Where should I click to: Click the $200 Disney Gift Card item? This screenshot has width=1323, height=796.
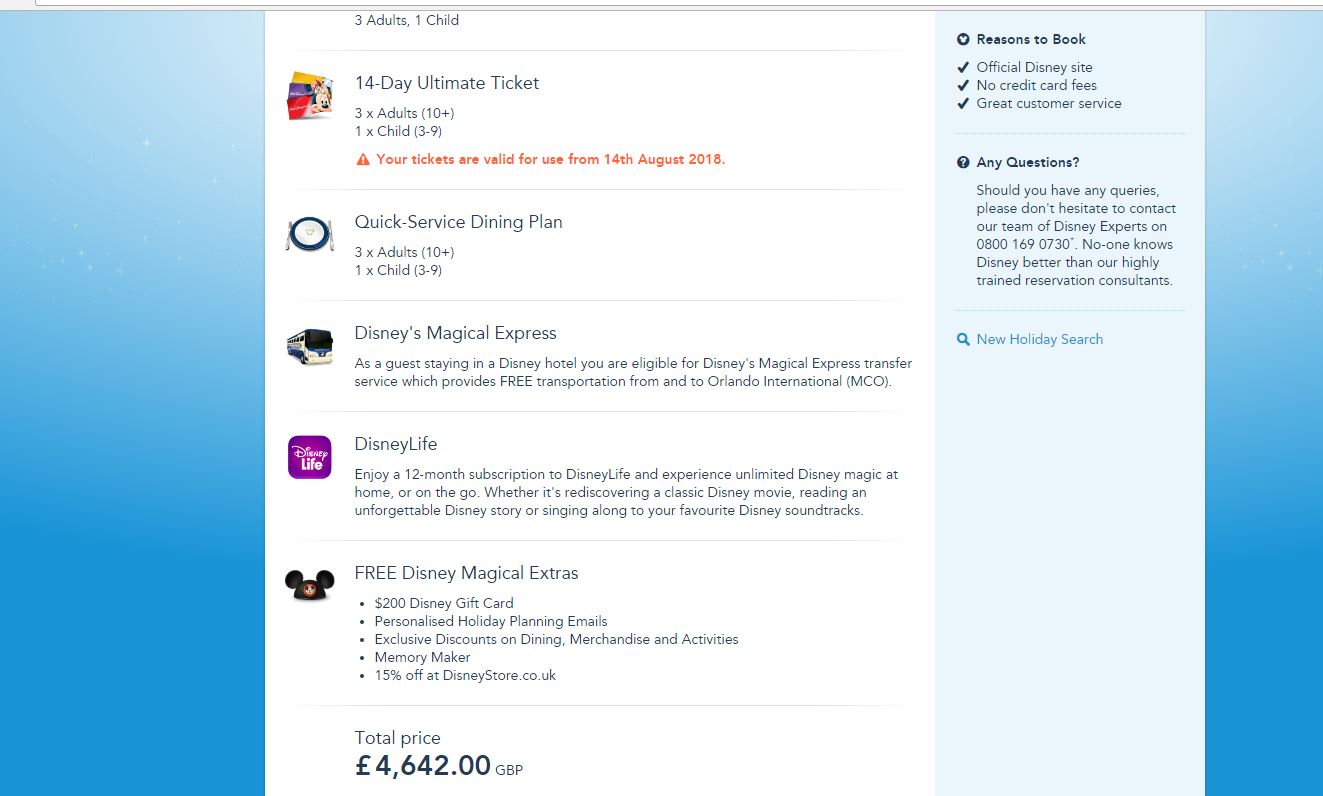click(x=443, y=603)
